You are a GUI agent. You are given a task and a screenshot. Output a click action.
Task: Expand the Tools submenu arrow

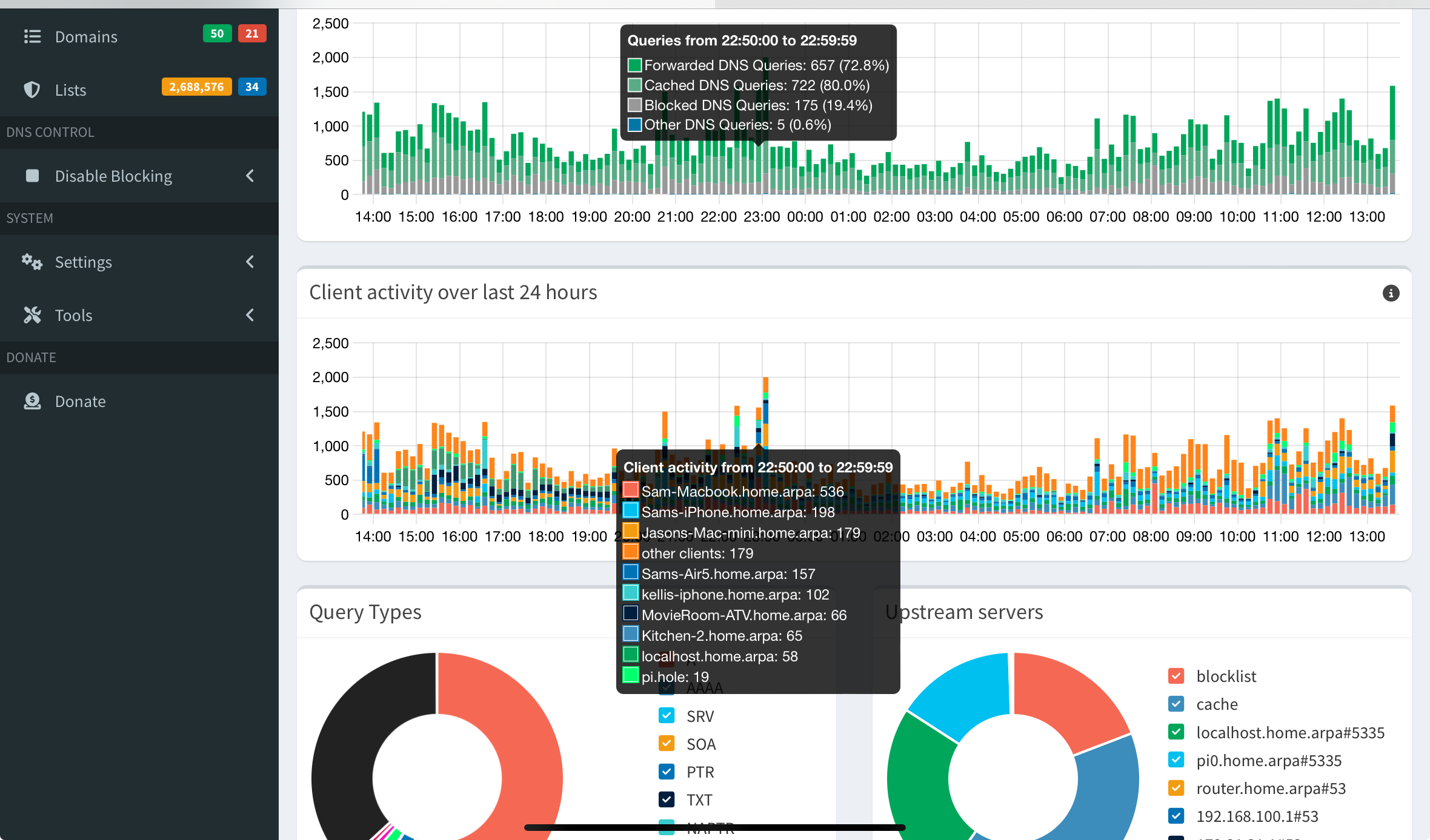[250, 315]
